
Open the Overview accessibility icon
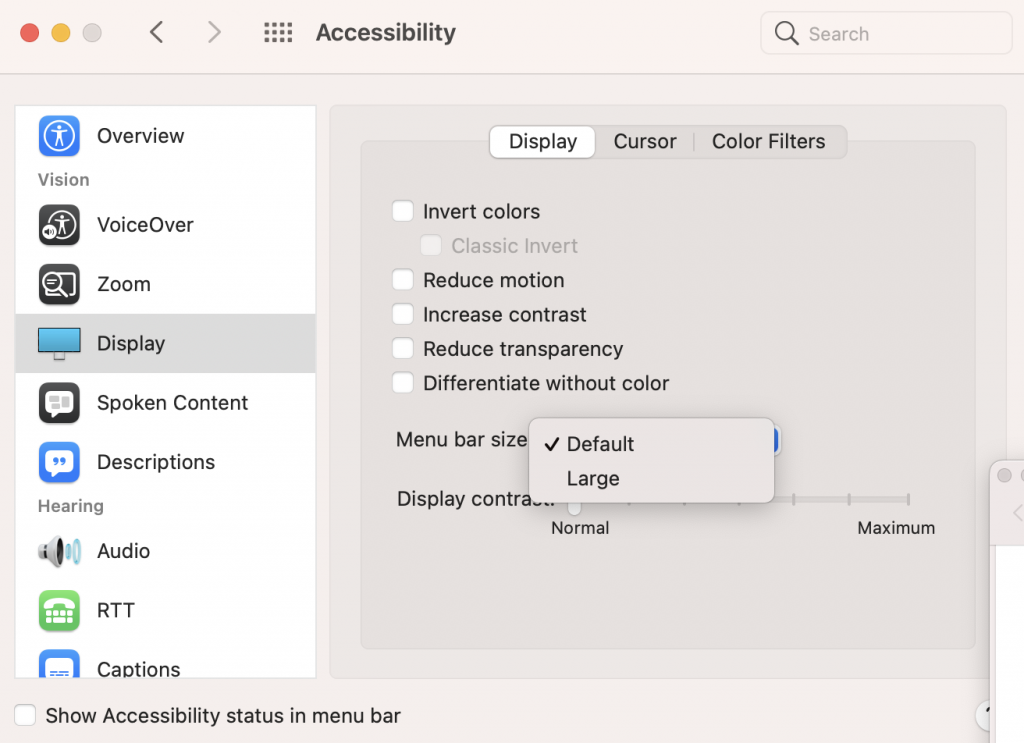point(59,136)
